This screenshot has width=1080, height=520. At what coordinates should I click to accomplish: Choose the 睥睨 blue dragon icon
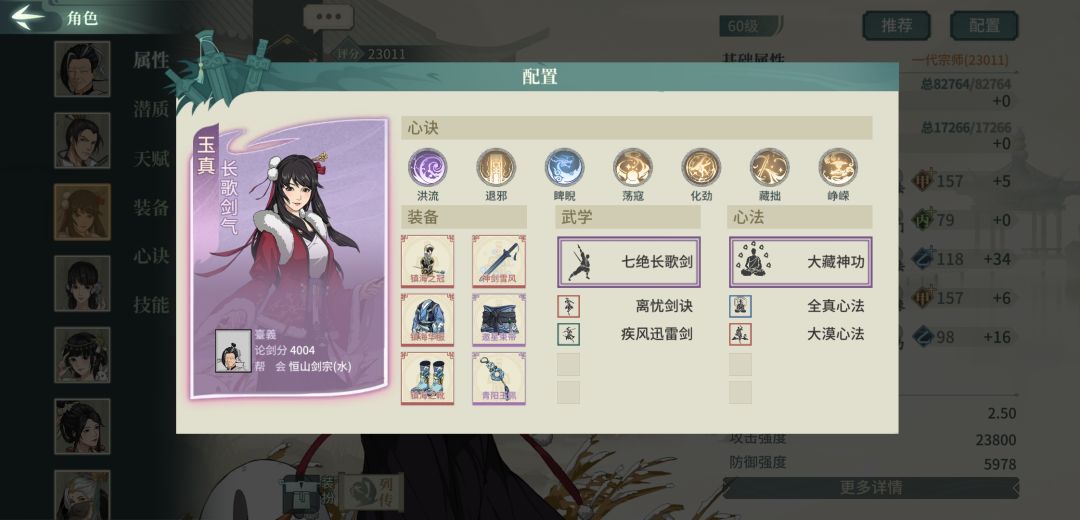(564, 167)
